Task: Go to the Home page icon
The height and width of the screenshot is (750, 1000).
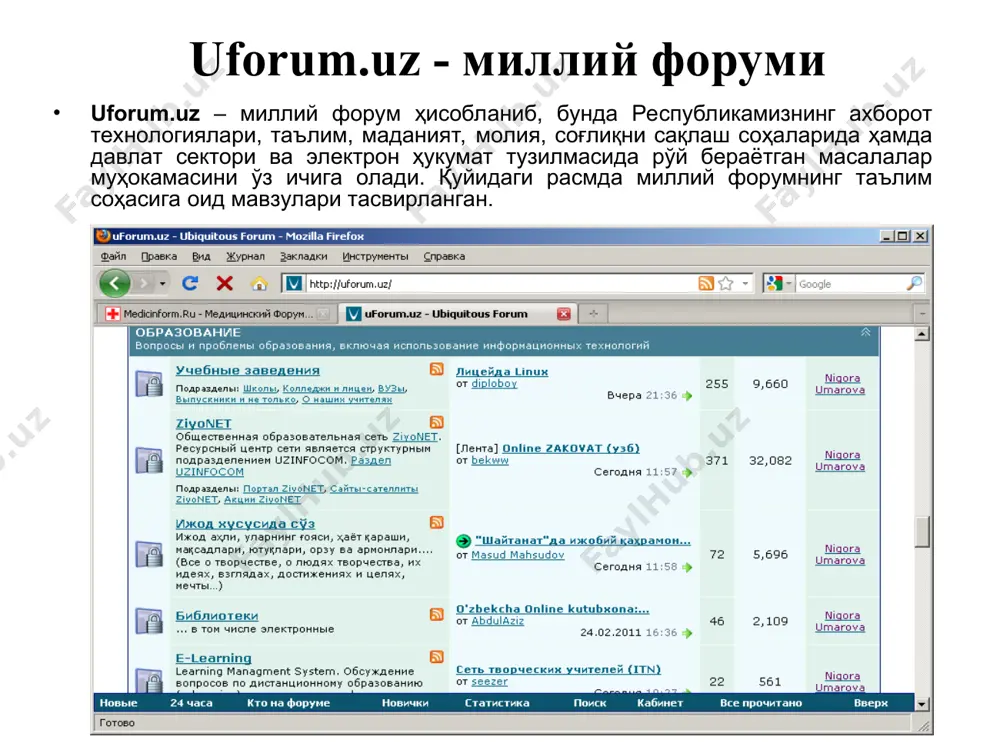Action: pyautogui.click(x=259, y=284)
